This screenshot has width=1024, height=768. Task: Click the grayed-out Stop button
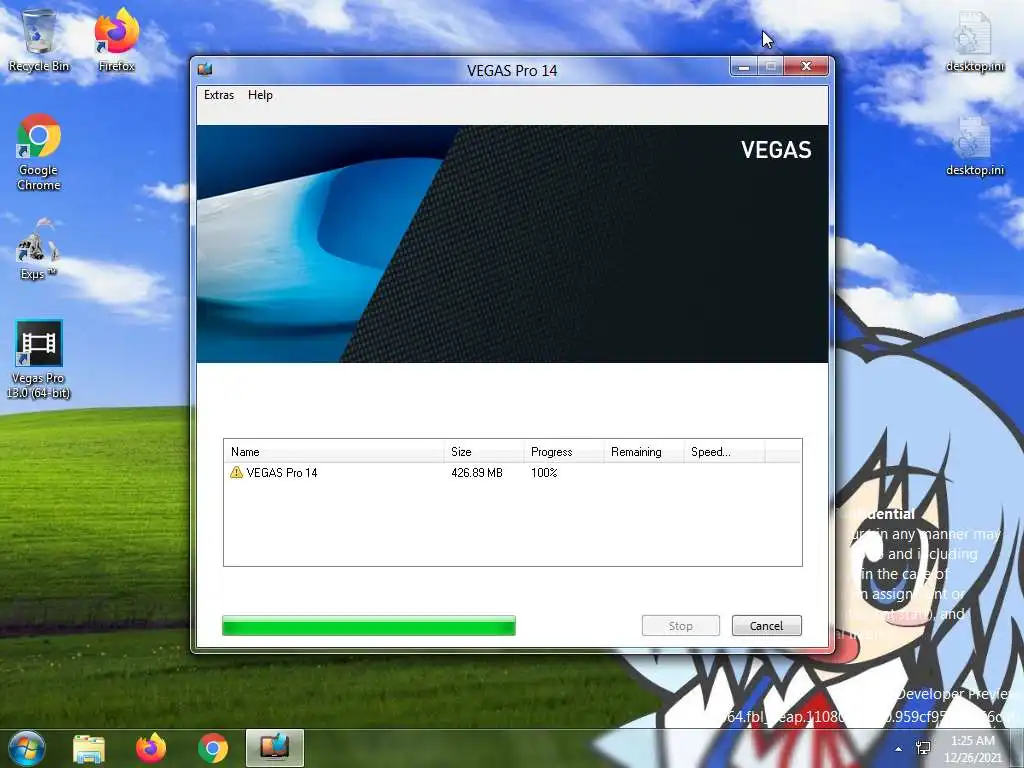click(x=680, y=626)
